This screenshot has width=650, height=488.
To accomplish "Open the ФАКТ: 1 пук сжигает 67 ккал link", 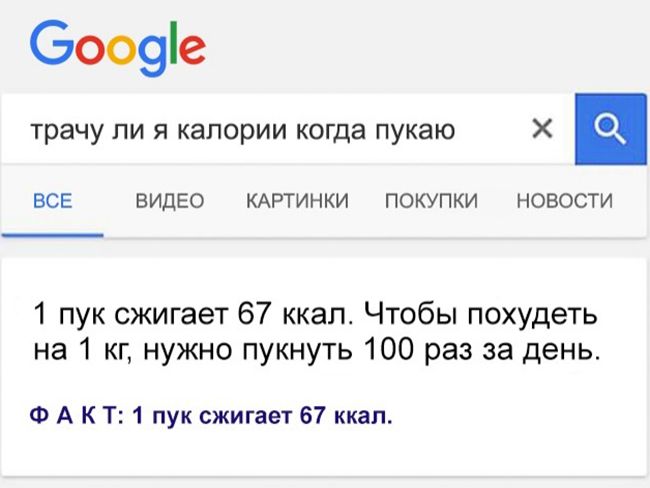I will pyautogui.click(x=211, y=415).
